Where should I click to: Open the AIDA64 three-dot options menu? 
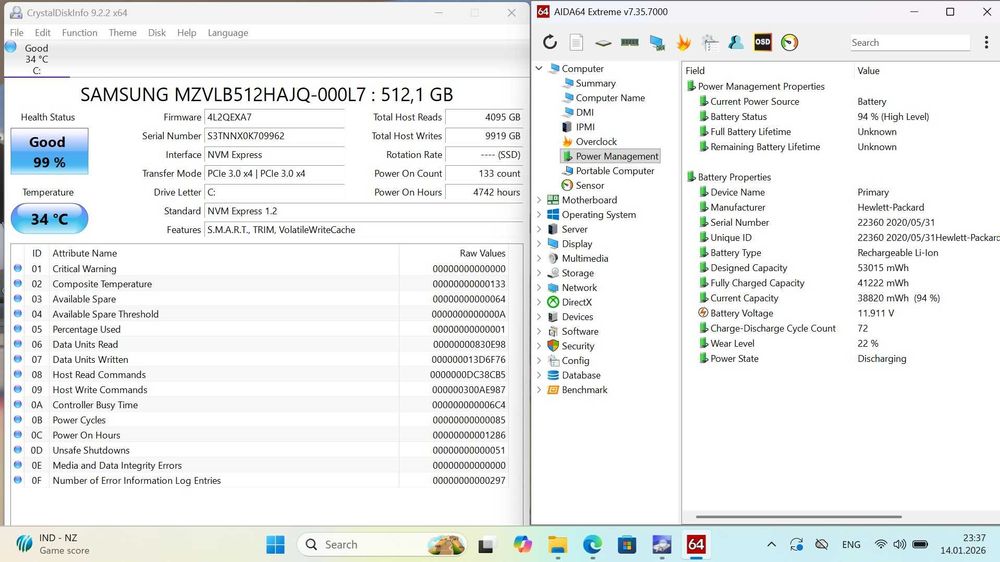986,42
